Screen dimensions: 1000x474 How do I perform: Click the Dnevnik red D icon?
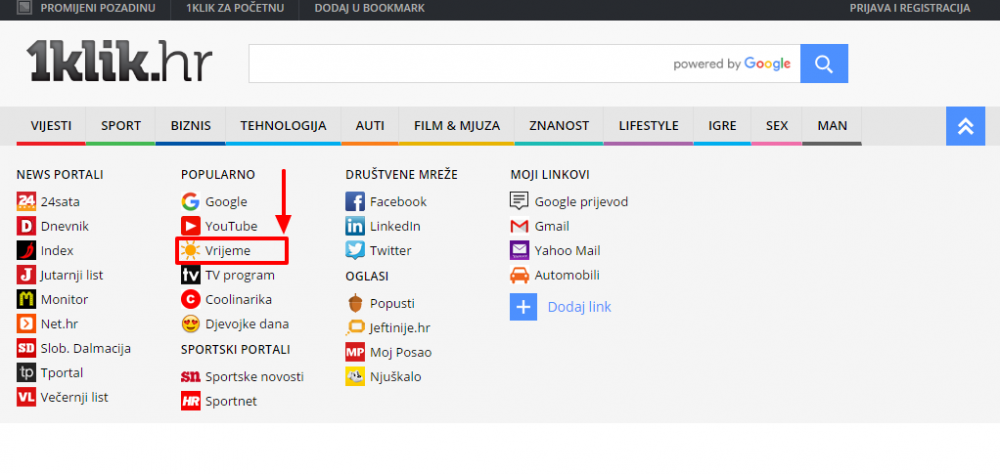point(26,226)
